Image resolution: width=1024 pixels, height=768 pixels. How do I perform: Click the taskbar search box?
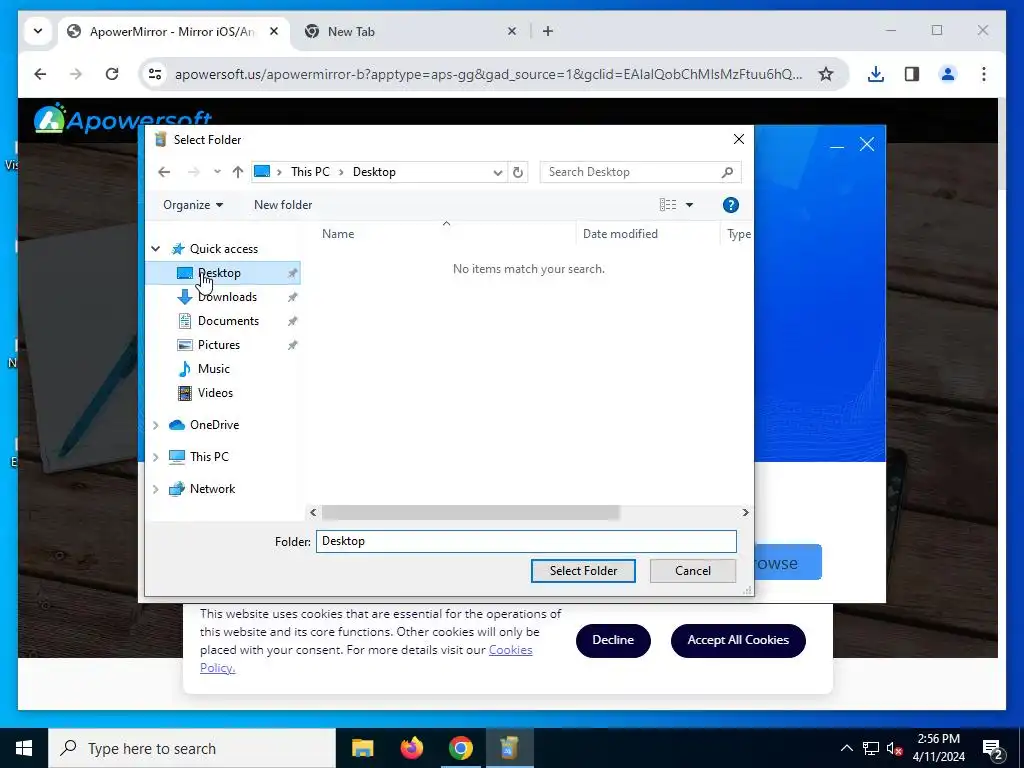(192, 748)
